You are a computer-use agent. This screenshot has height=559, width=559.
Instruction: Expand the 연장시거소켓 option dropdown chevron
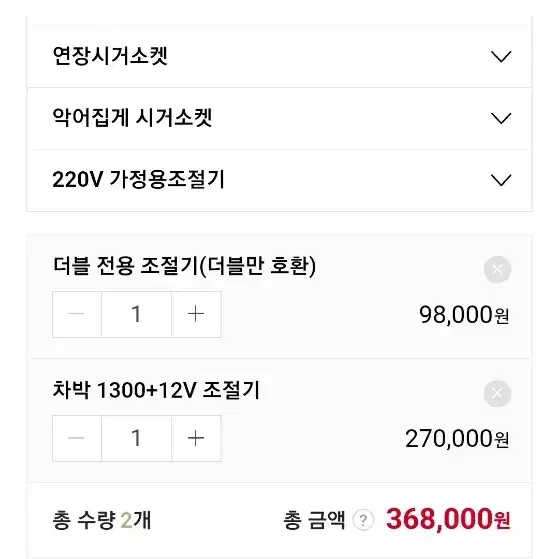click(x=501, y=57)
